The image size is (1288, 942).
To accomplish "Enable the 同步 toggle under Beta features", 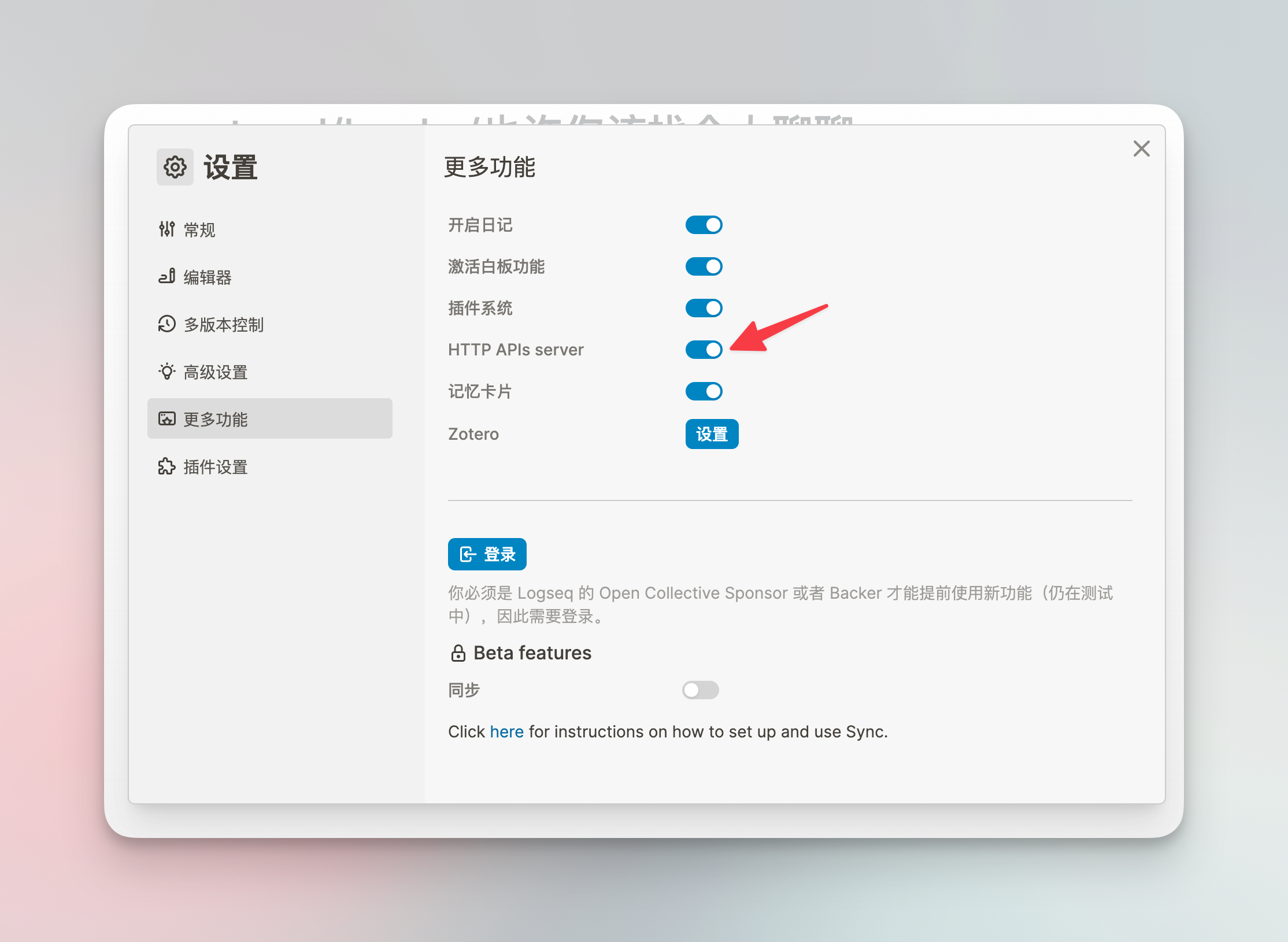I will click(x=700, y=689).
